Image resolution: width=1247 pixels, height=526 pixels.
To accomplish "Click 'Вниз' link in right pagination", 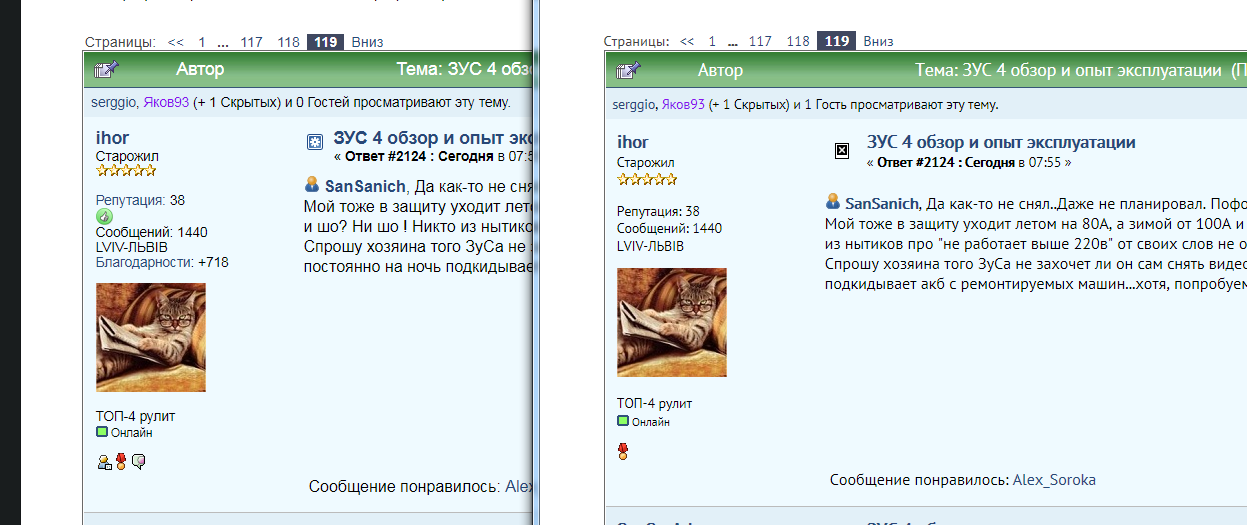I will tap(878, 41).
